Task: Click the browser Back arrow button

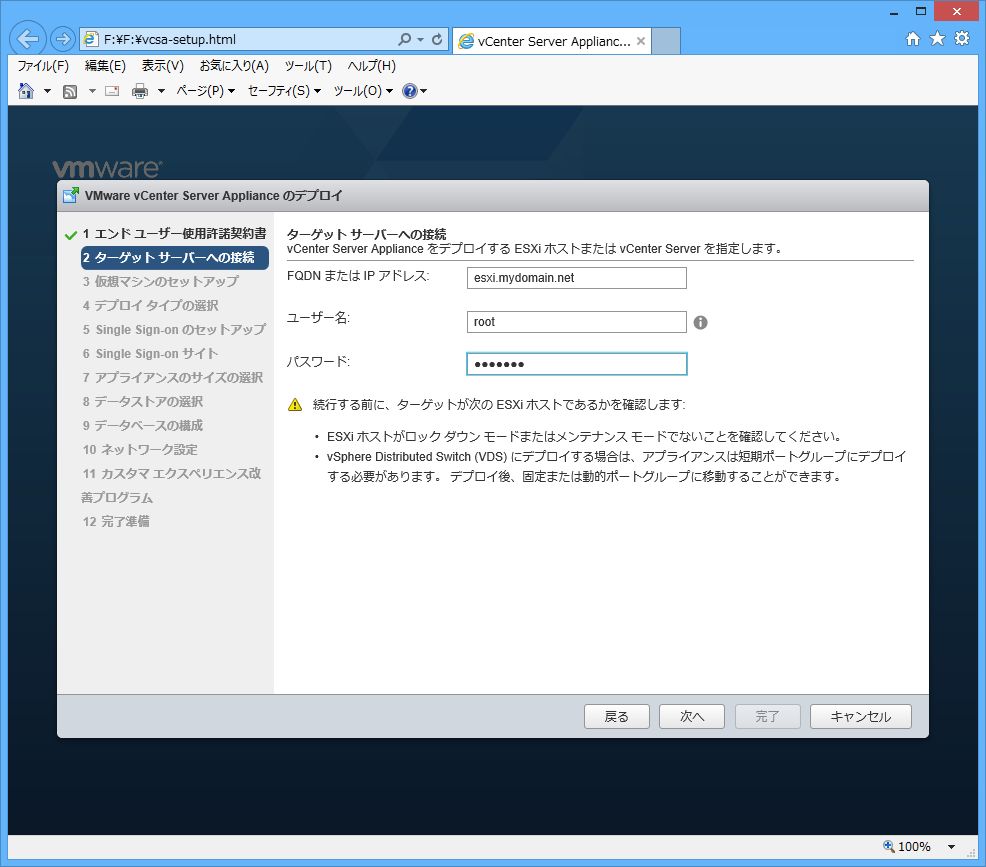Action: [28, 39]
